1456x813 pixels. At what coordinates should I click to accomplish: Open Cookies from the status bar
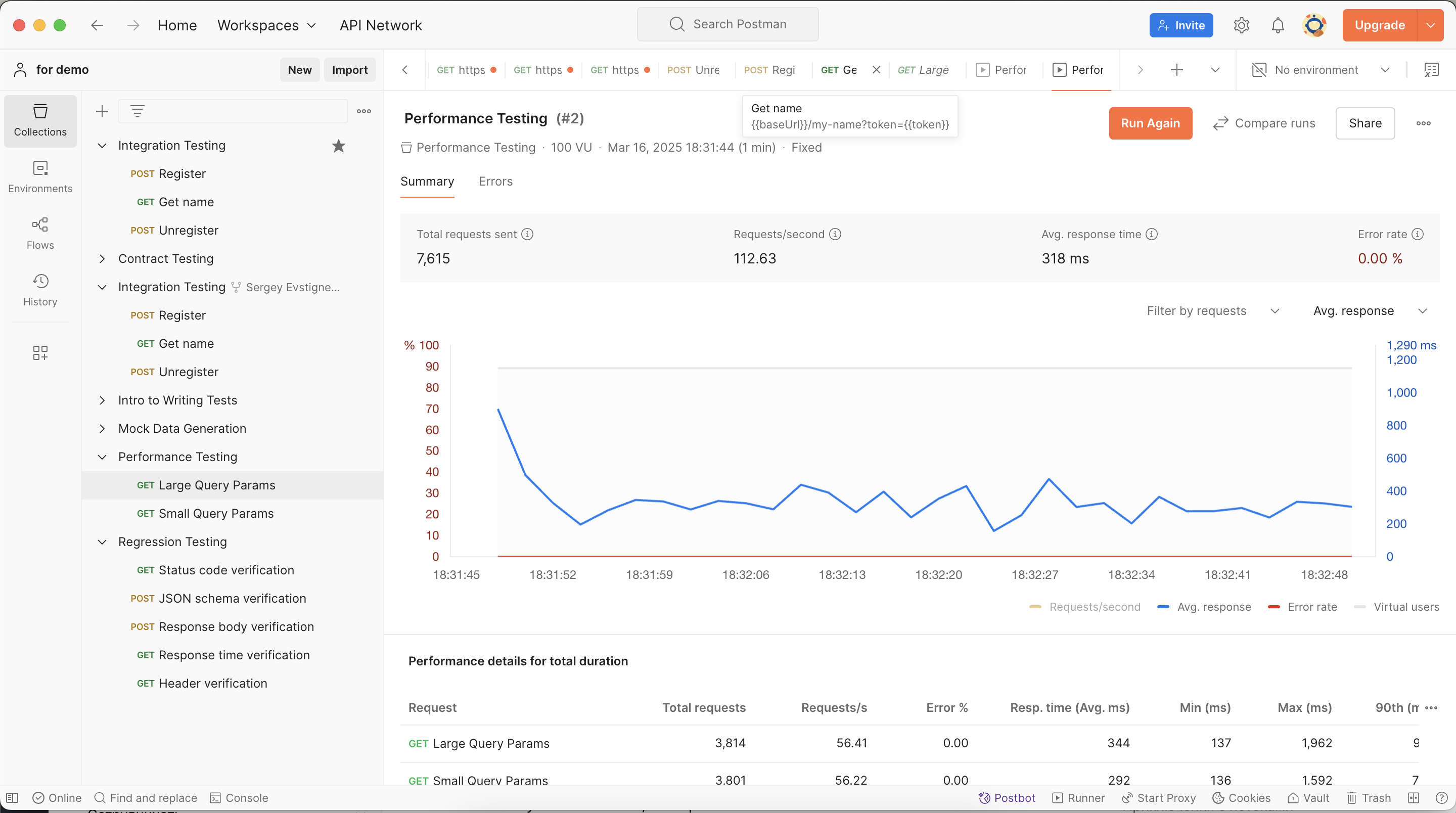click(x=1242, y=798)
